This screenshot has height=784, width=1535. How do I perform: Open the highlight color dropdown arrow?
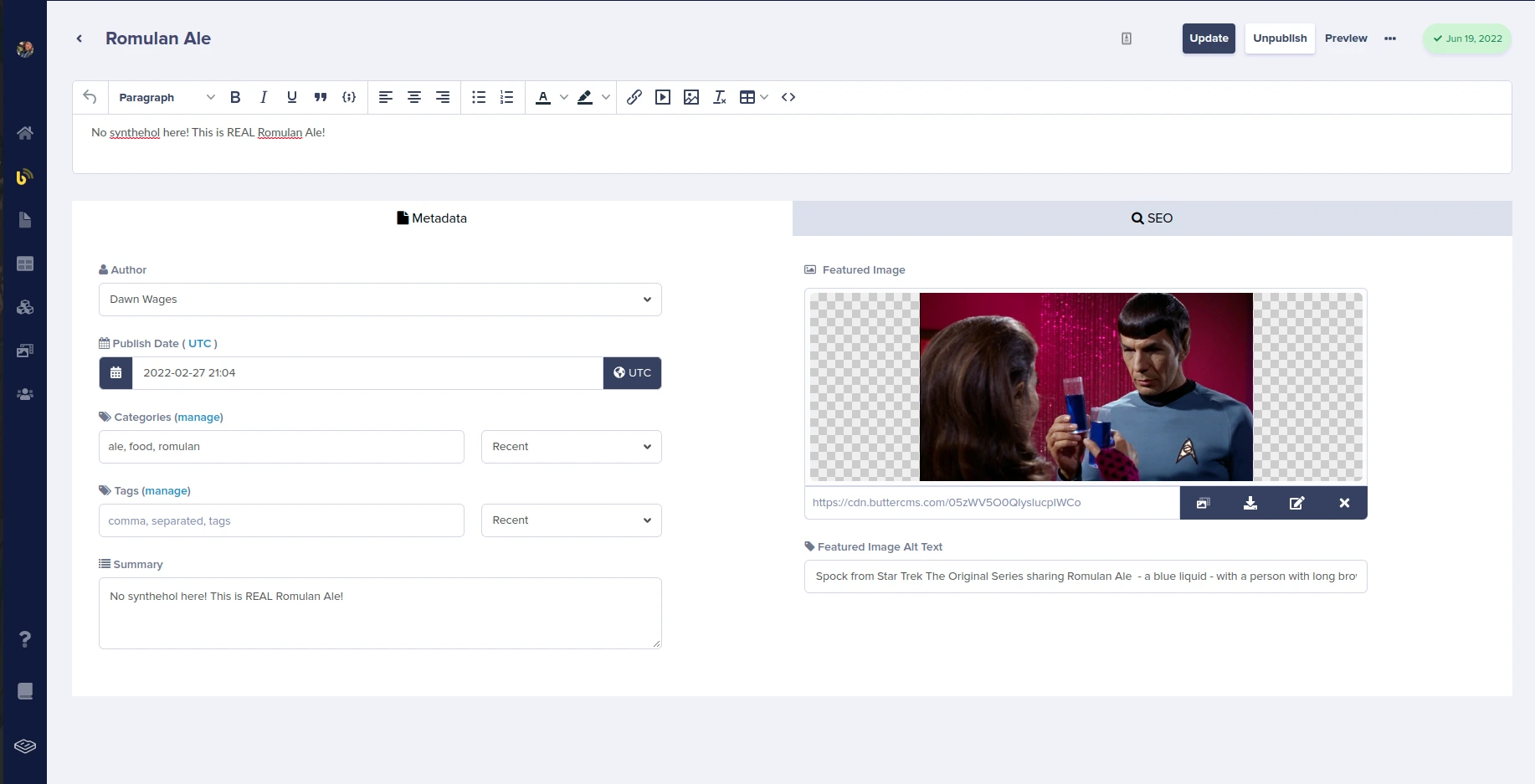pos(606,97)
